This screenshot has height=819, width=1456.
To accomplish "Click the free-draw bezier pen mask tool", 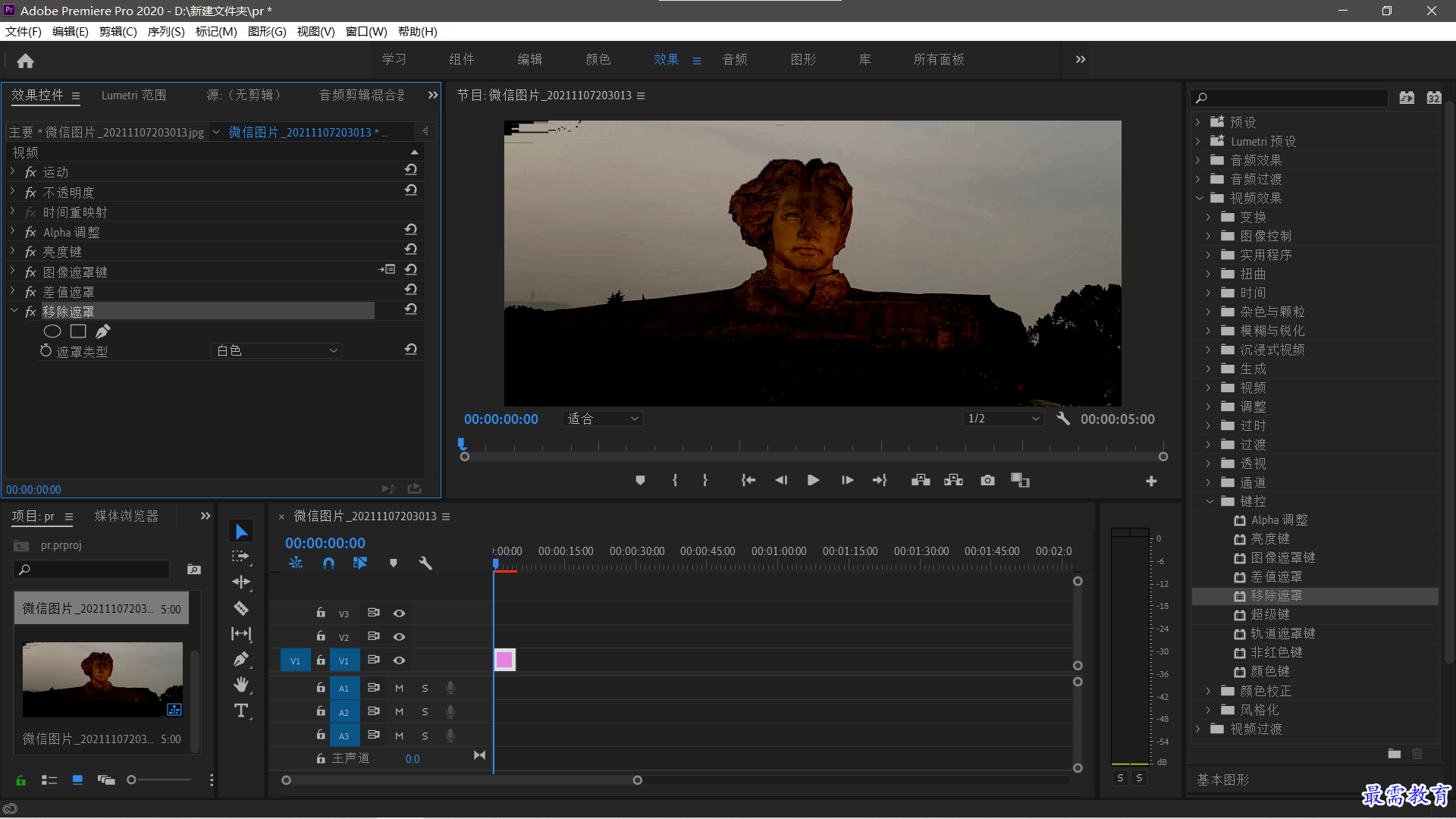I will click(x=103, y=331).
